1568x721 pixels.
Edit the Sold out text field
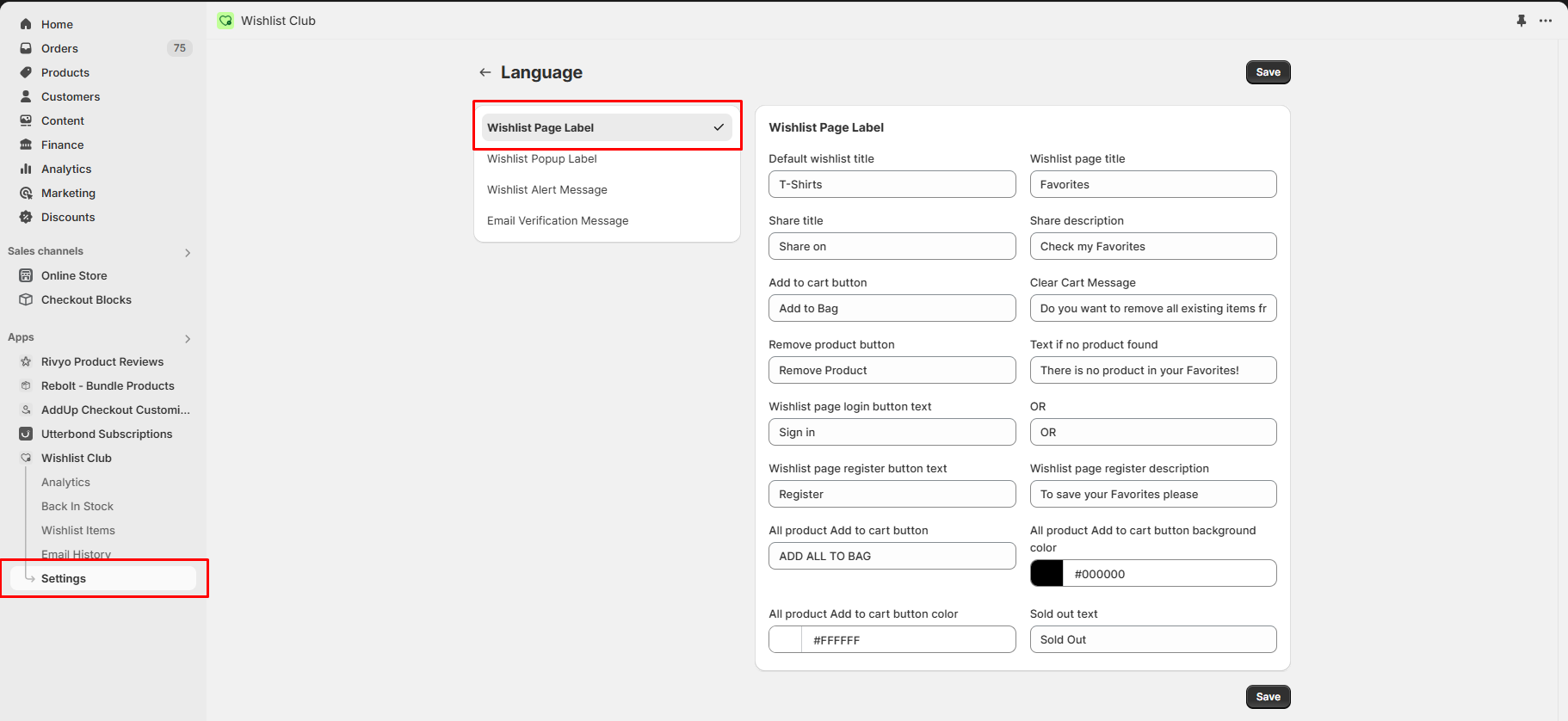(x=1153, y=639)
